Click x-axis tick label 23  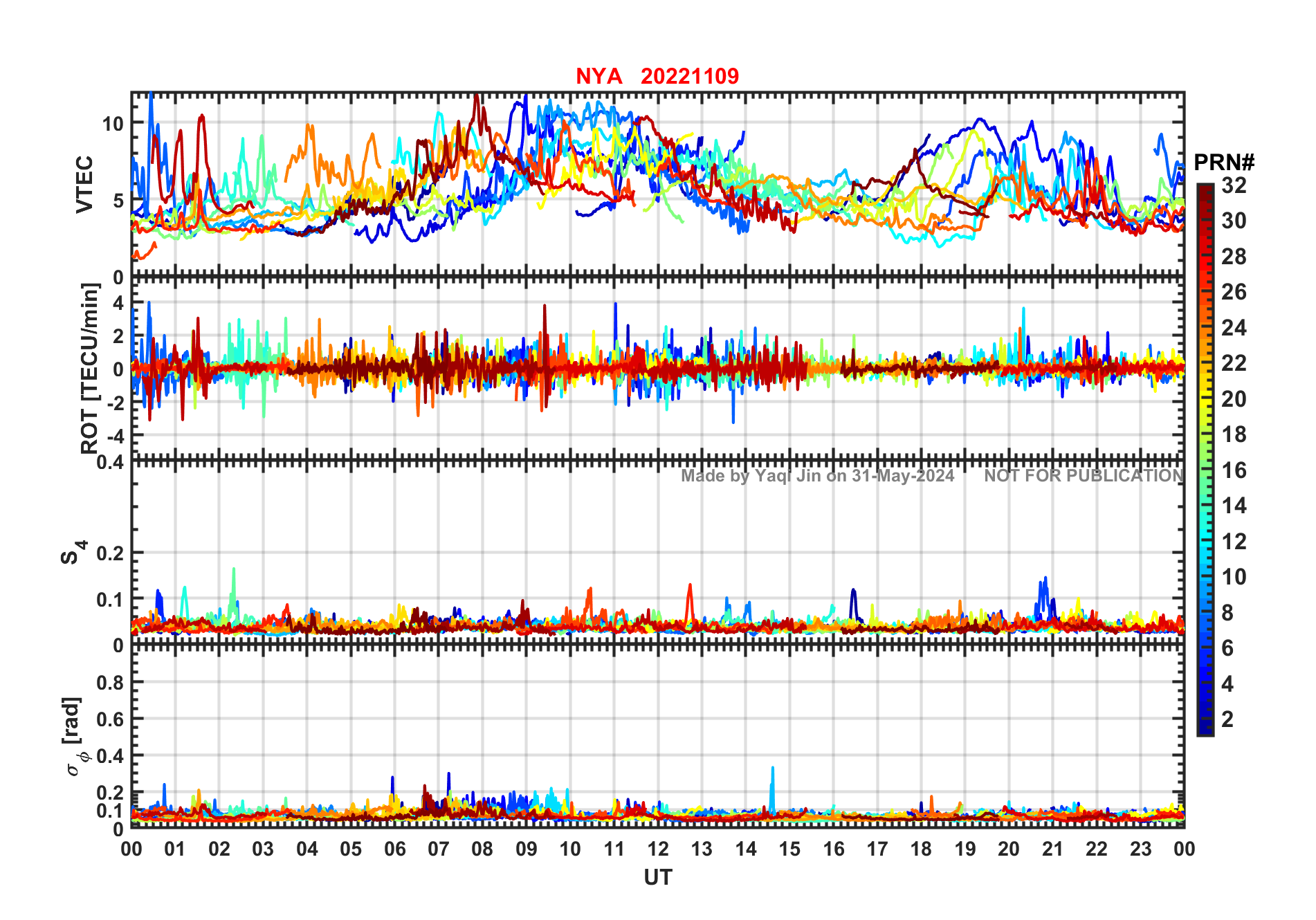click(1140, 849)
